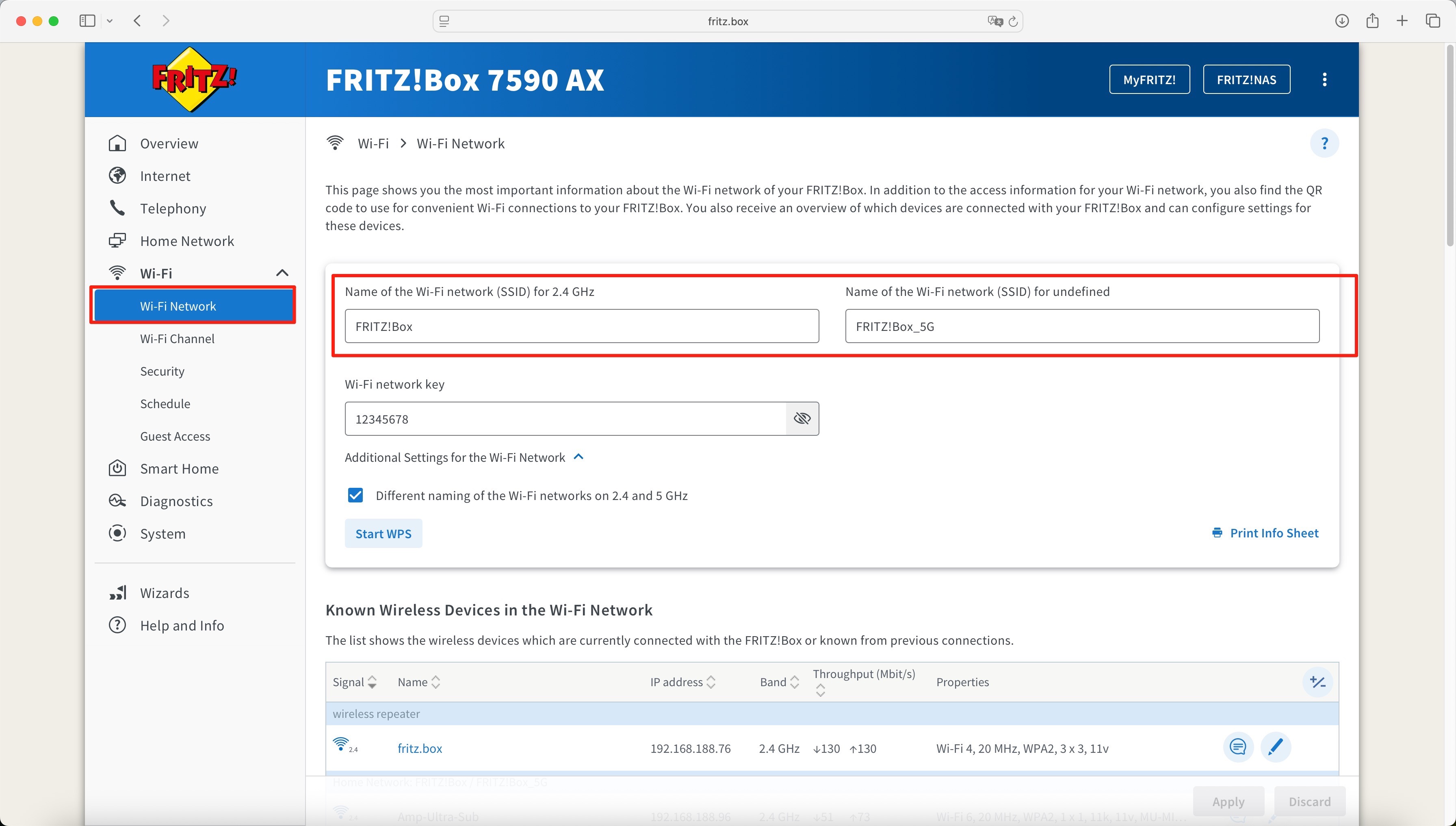Viewport: 1456px width, 826px height.
Task: Reload the page with refresh icon
Action: (x=1013, y=21)
